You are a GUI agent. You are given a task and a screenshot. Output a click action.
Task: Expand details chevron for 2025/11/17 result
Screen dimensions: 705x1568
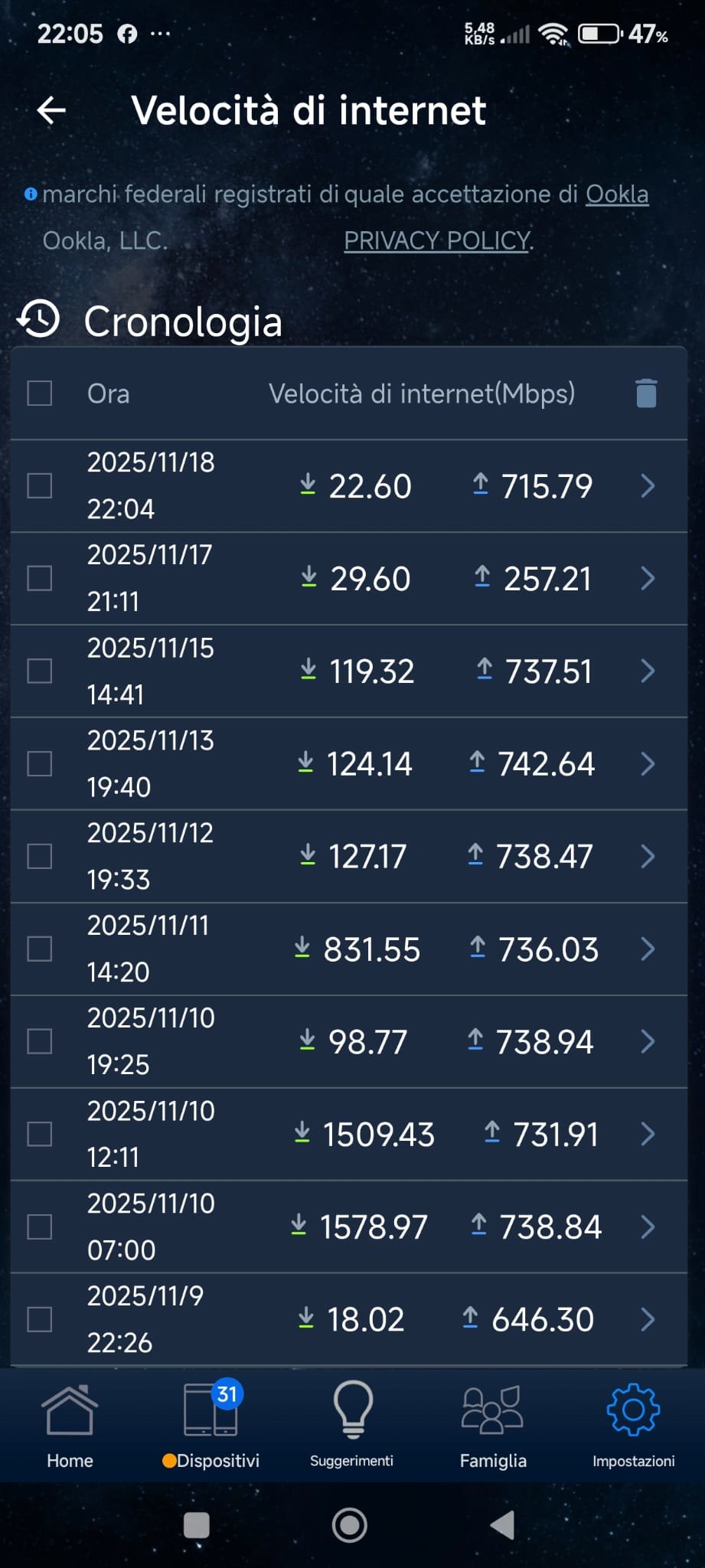(648, 578)
